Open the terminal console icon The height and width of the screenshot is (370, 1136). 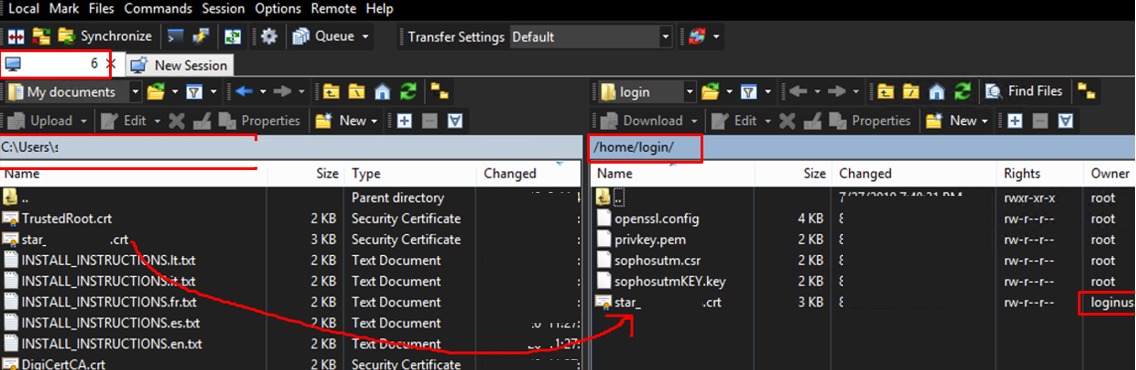175,36
